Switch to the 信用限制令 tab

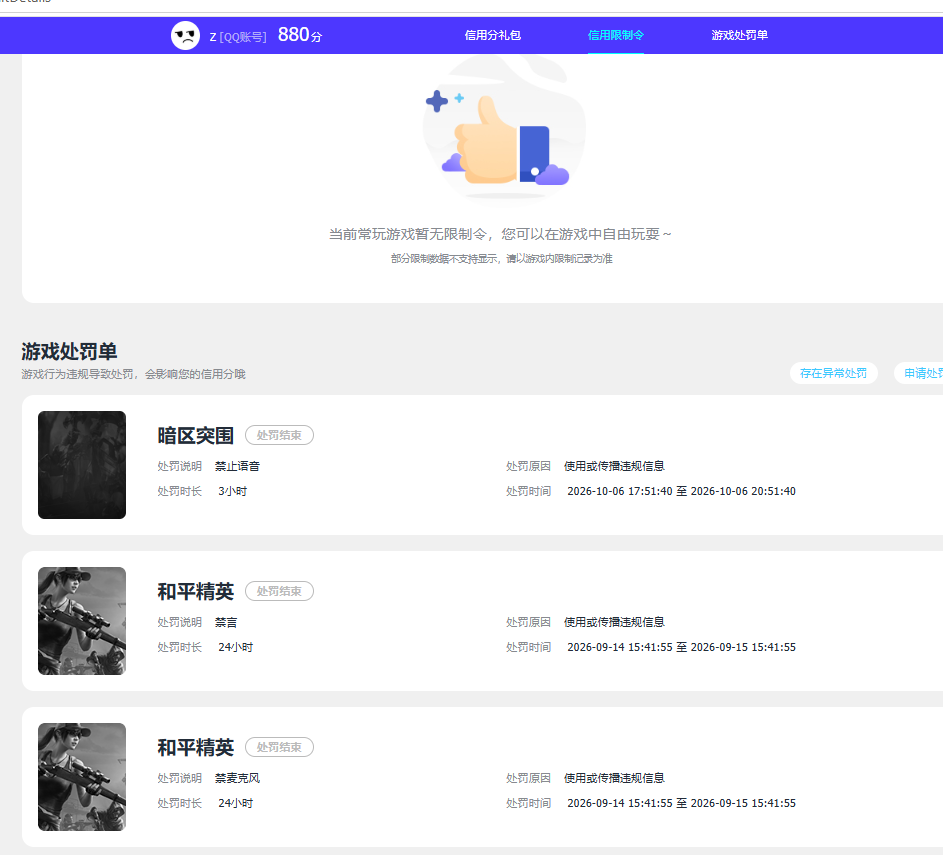pos(616,35)
